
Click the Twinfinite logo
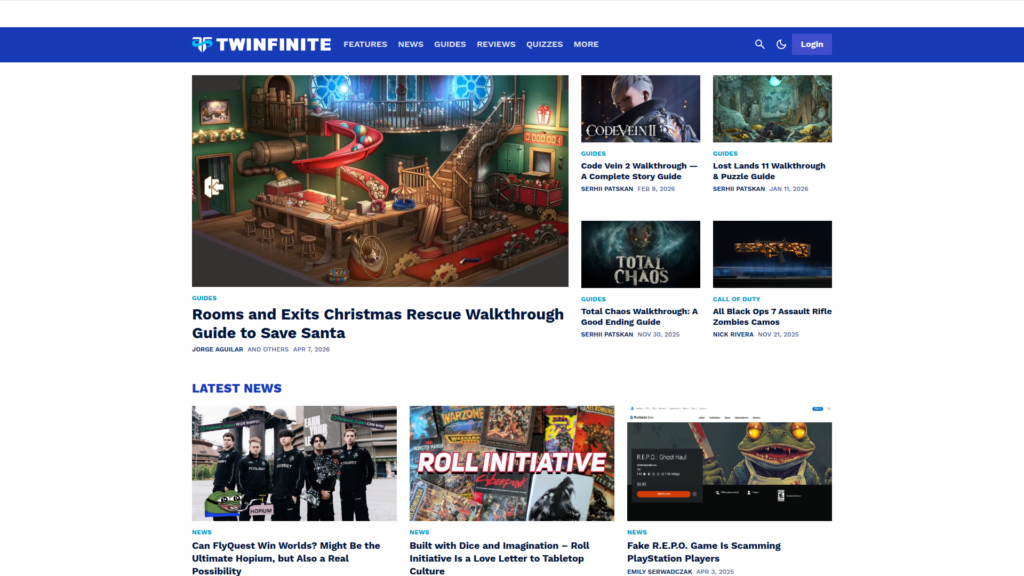[261, 44]
